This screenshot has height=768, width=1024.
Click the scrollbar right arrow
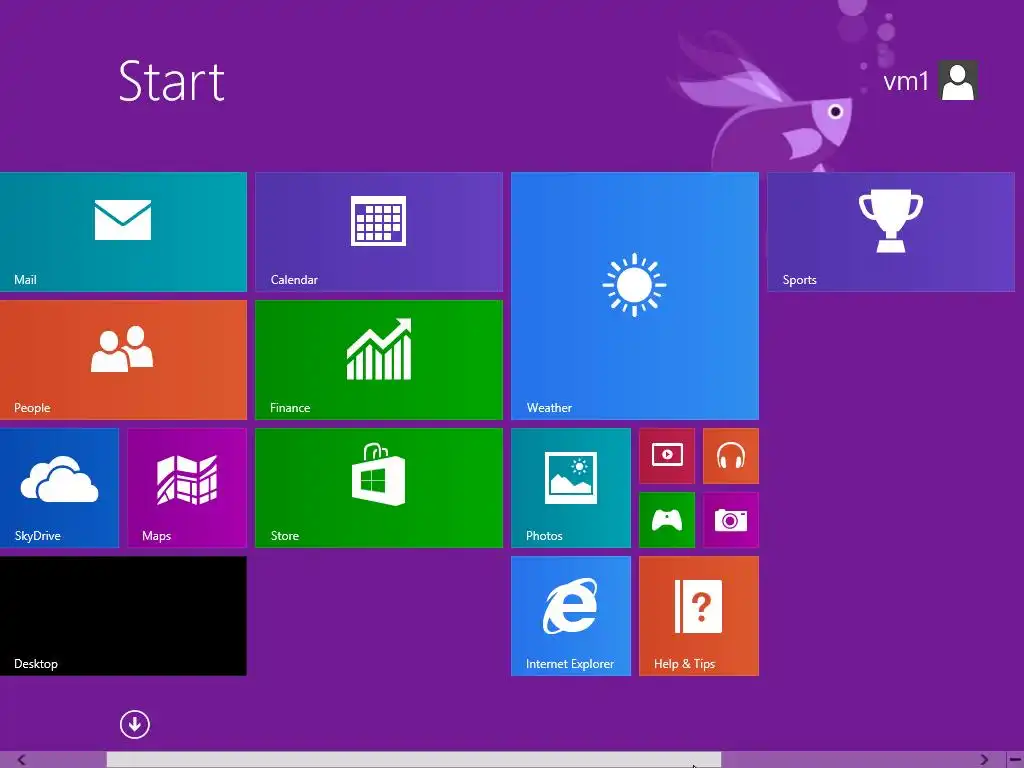(x=984, y=760)
